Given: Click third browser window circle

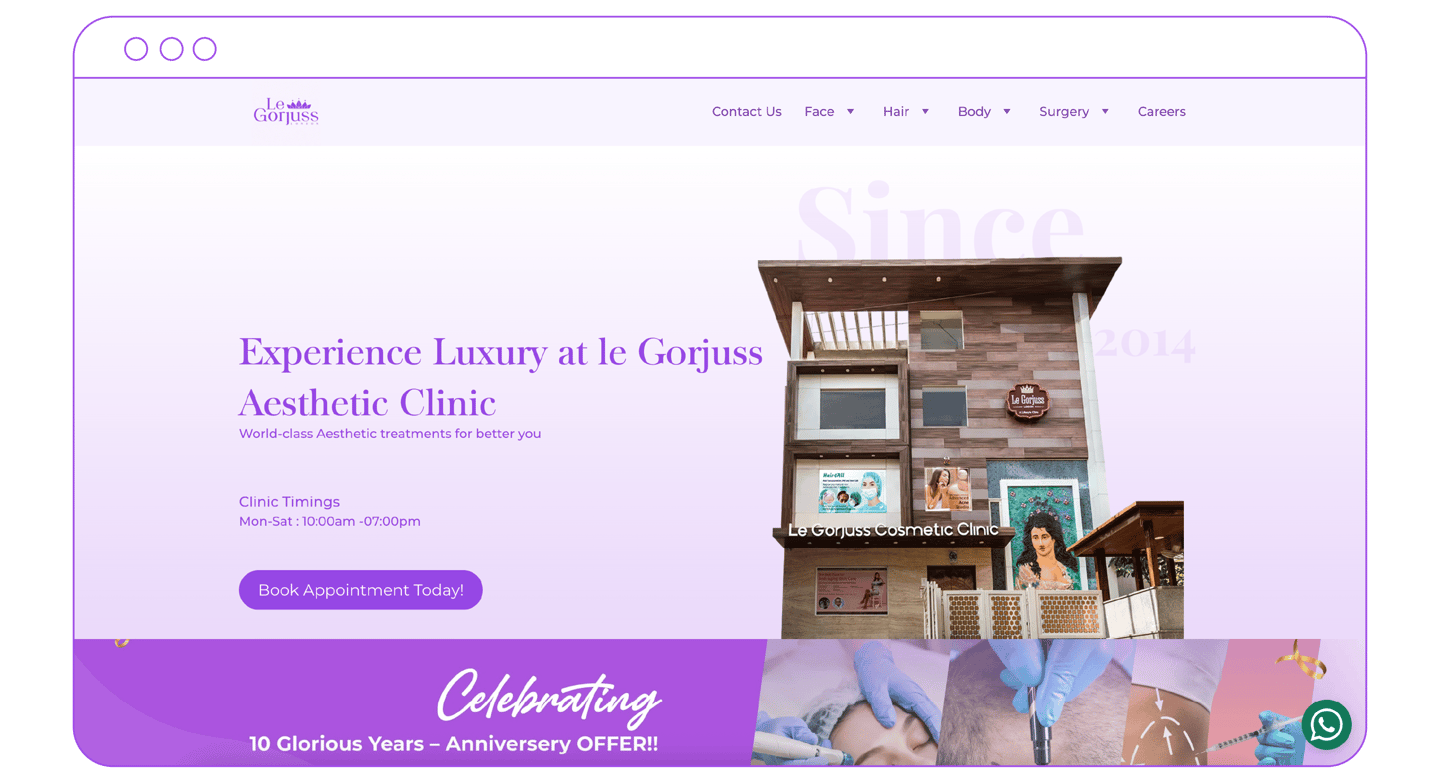Looking at the screenshot, I should pos(205,49).
